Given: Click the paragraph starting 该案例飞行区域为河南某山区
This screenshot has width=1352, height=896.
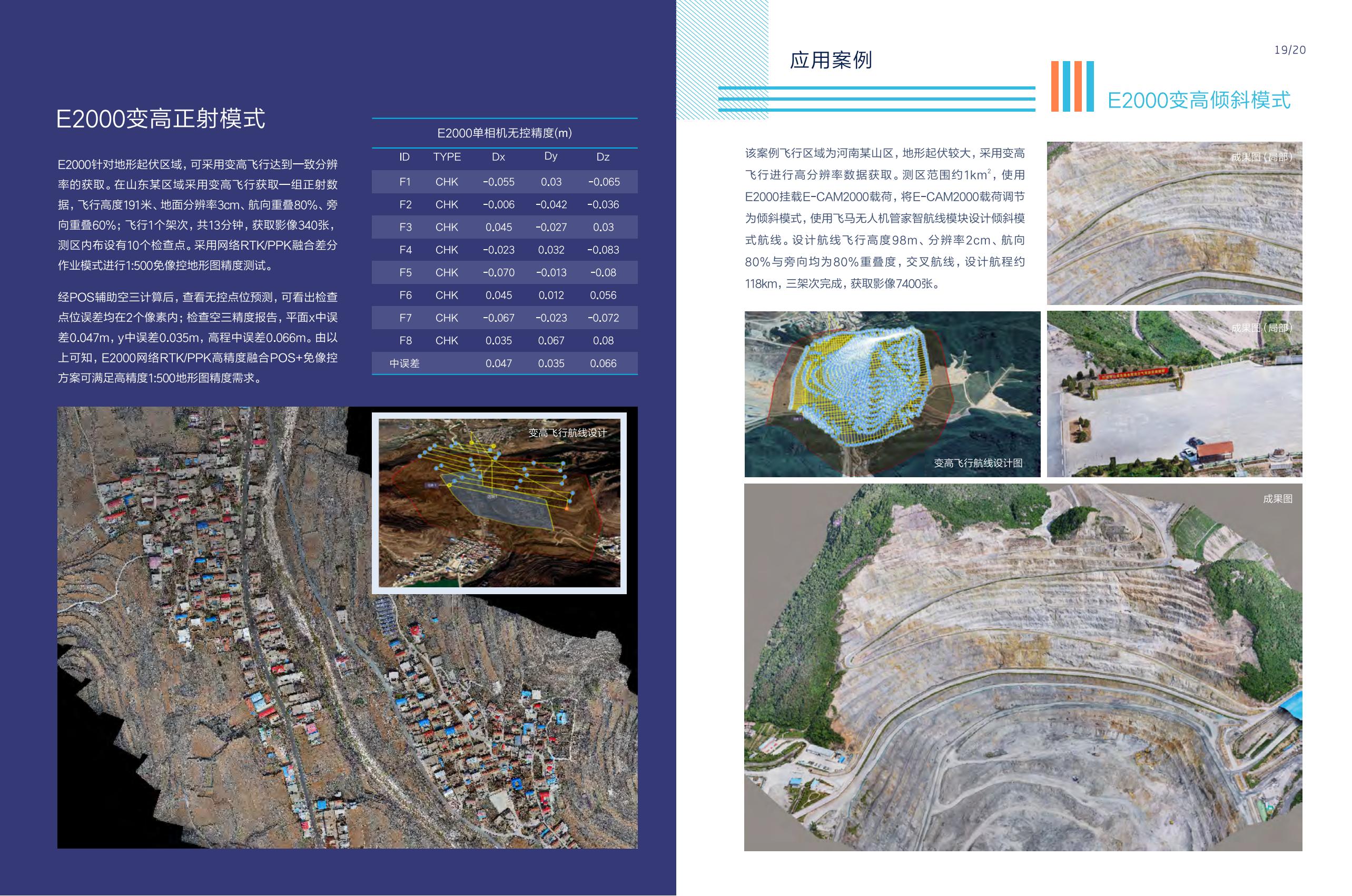Looking at the screenshot, I should (x=885, y=218).
